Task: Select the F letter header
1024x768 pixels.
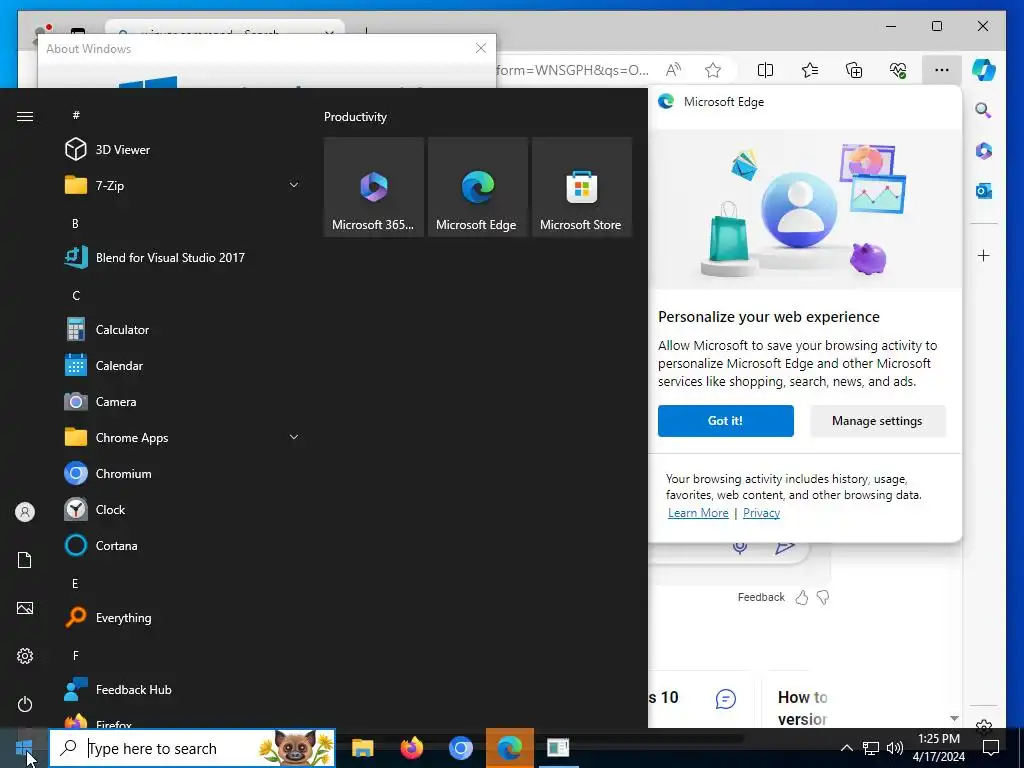Action: click(75, 655)
